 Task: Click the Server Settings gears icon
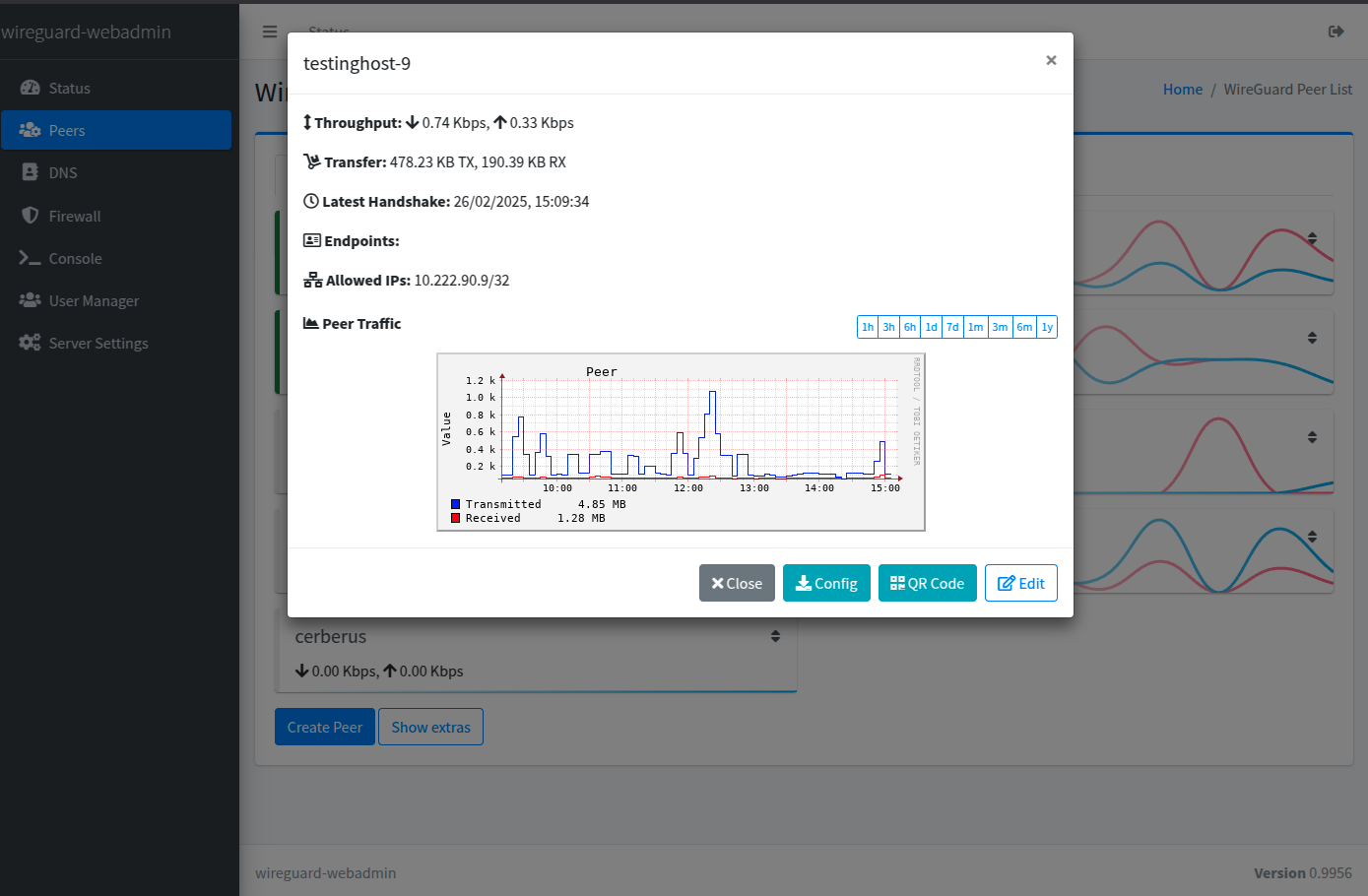tap(30, 343)
